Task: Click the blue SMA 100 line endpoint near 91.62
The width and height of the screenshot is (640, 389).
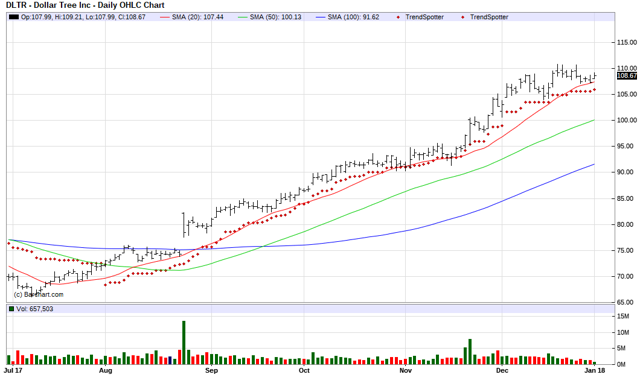Action: coord(594,164)
